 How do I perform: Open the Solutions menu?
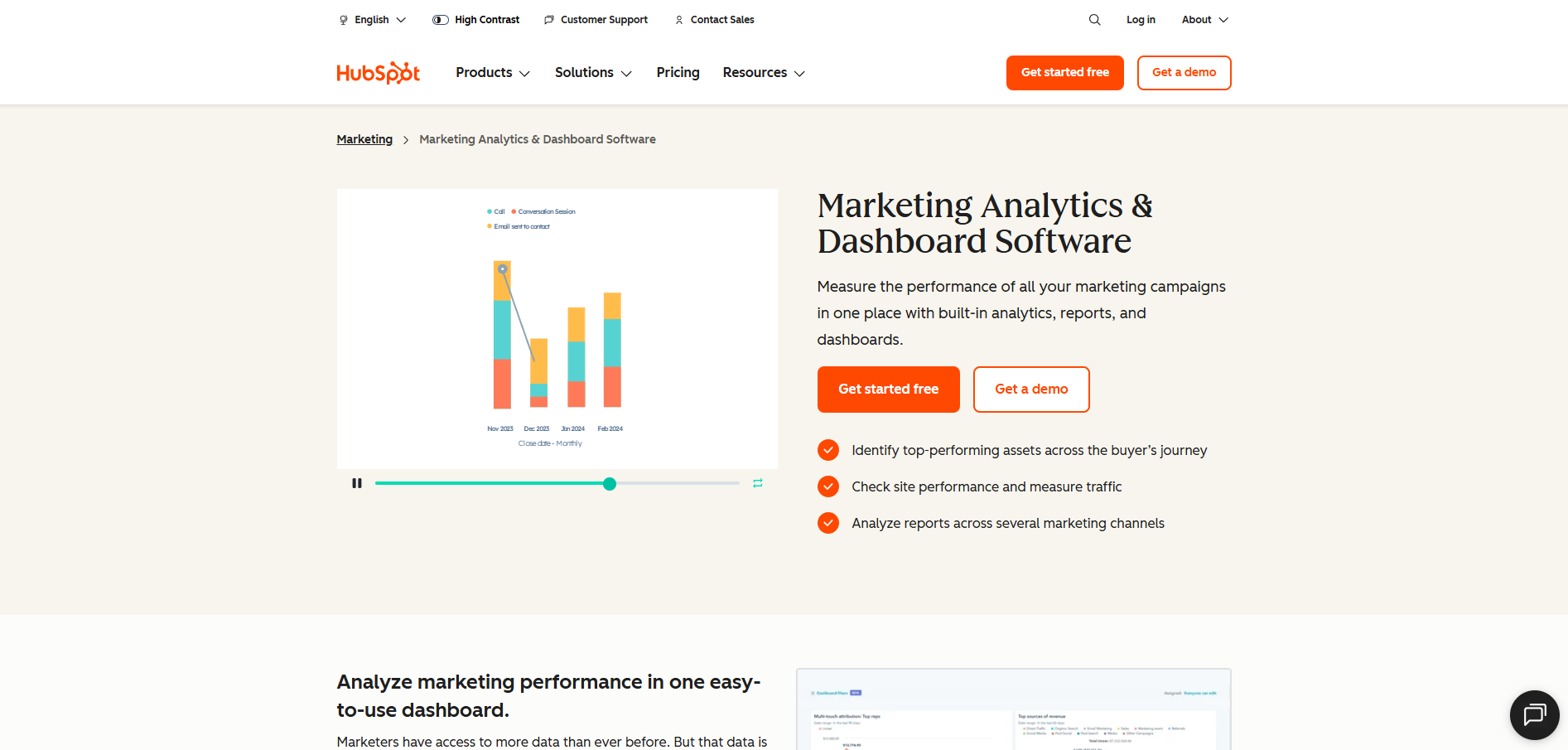(x=593, y=73)
